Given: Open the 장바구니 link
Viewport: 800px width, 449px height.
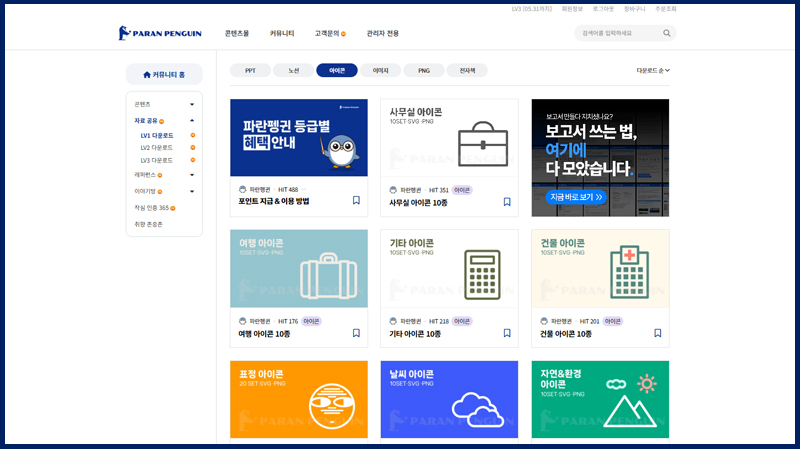Looking at the screenshot, I should (x=634, y=9).
